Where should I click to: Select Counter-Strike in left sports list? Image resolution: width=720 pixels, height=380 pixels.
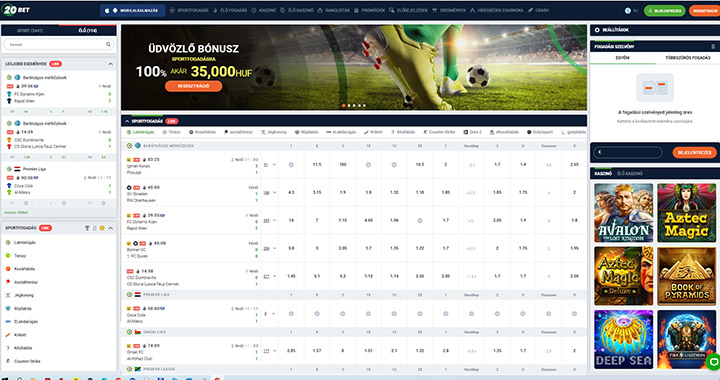[x=27, y=361]
